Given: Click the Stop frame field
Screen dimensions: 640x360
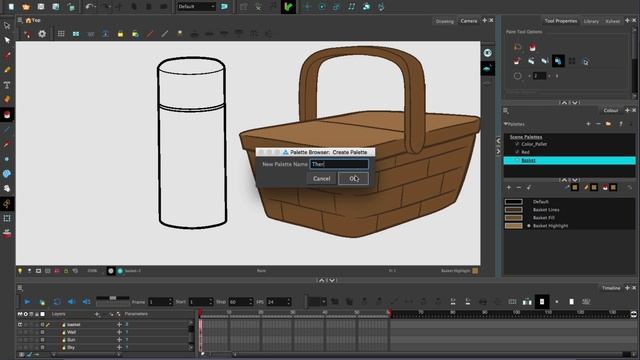Looking at the screenshot, I should [x=240, y=302].
